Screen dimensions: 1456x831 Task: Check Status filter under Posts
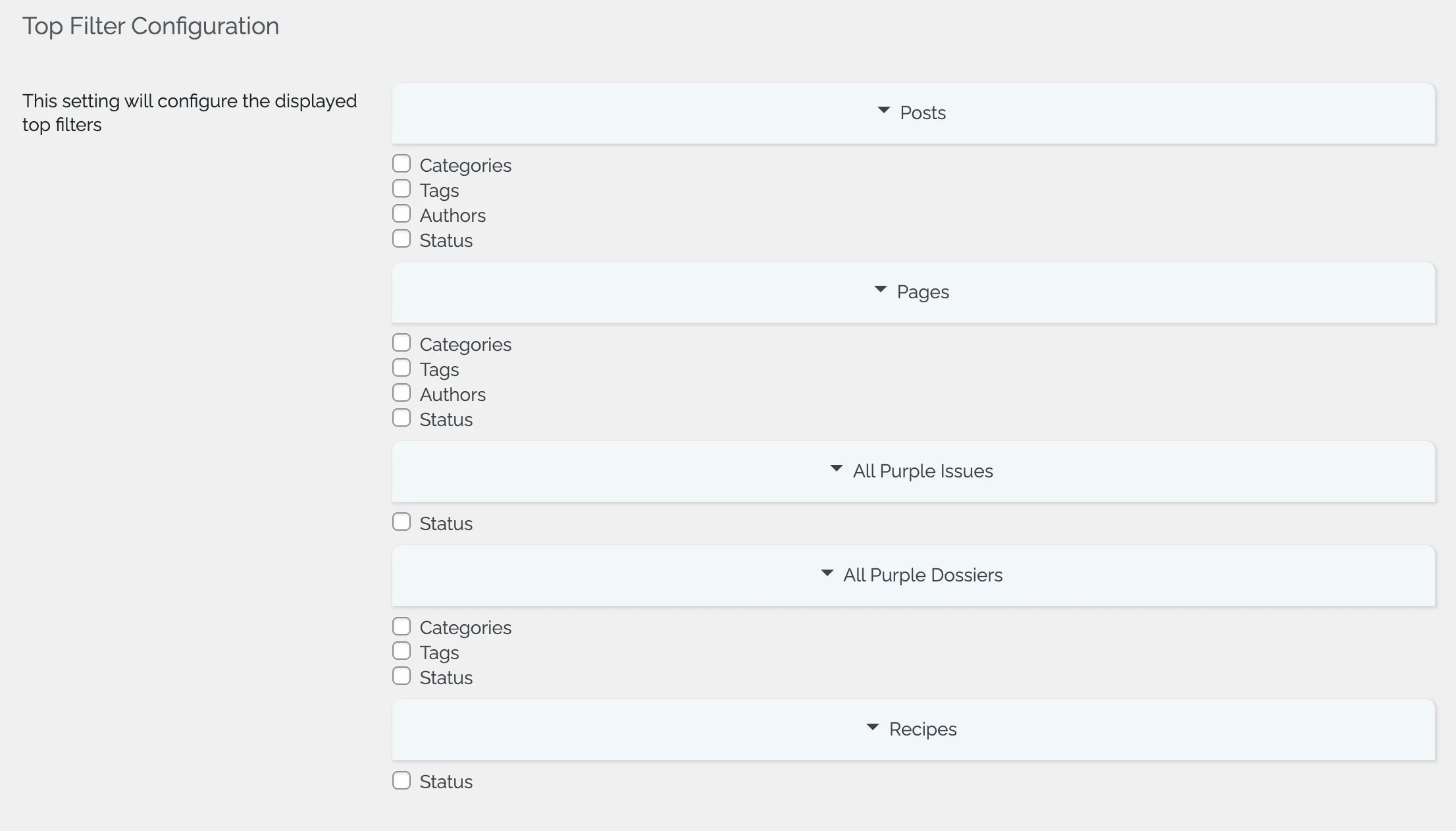point(402,238)
